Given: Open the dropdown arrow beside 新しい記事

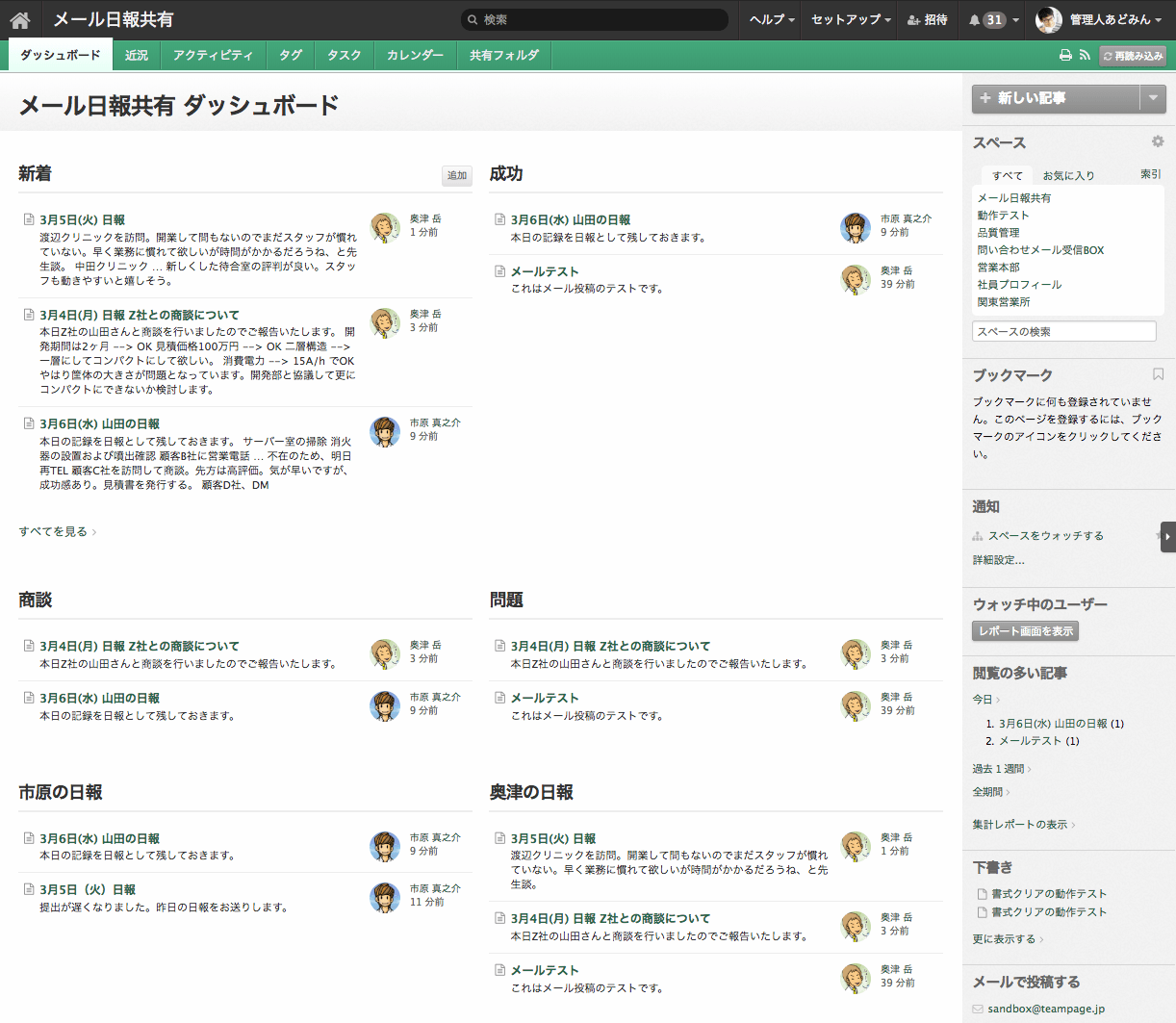Looking at the screenshot, I should (x=1153, y=98).
